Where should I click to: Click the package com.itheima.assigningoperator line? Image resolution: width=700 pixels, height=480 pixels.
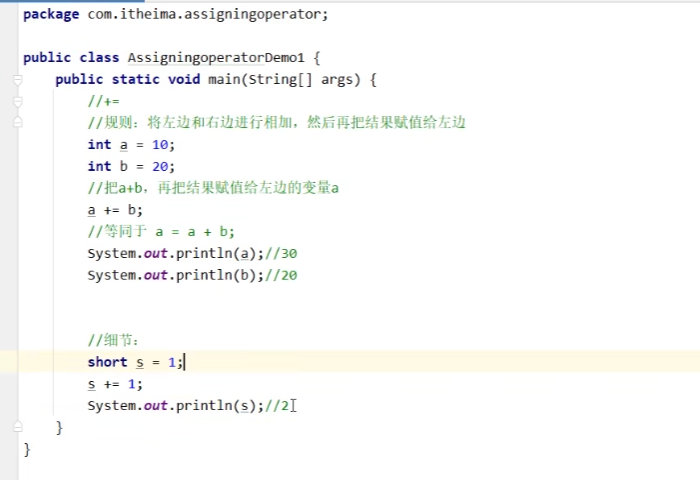175,14
